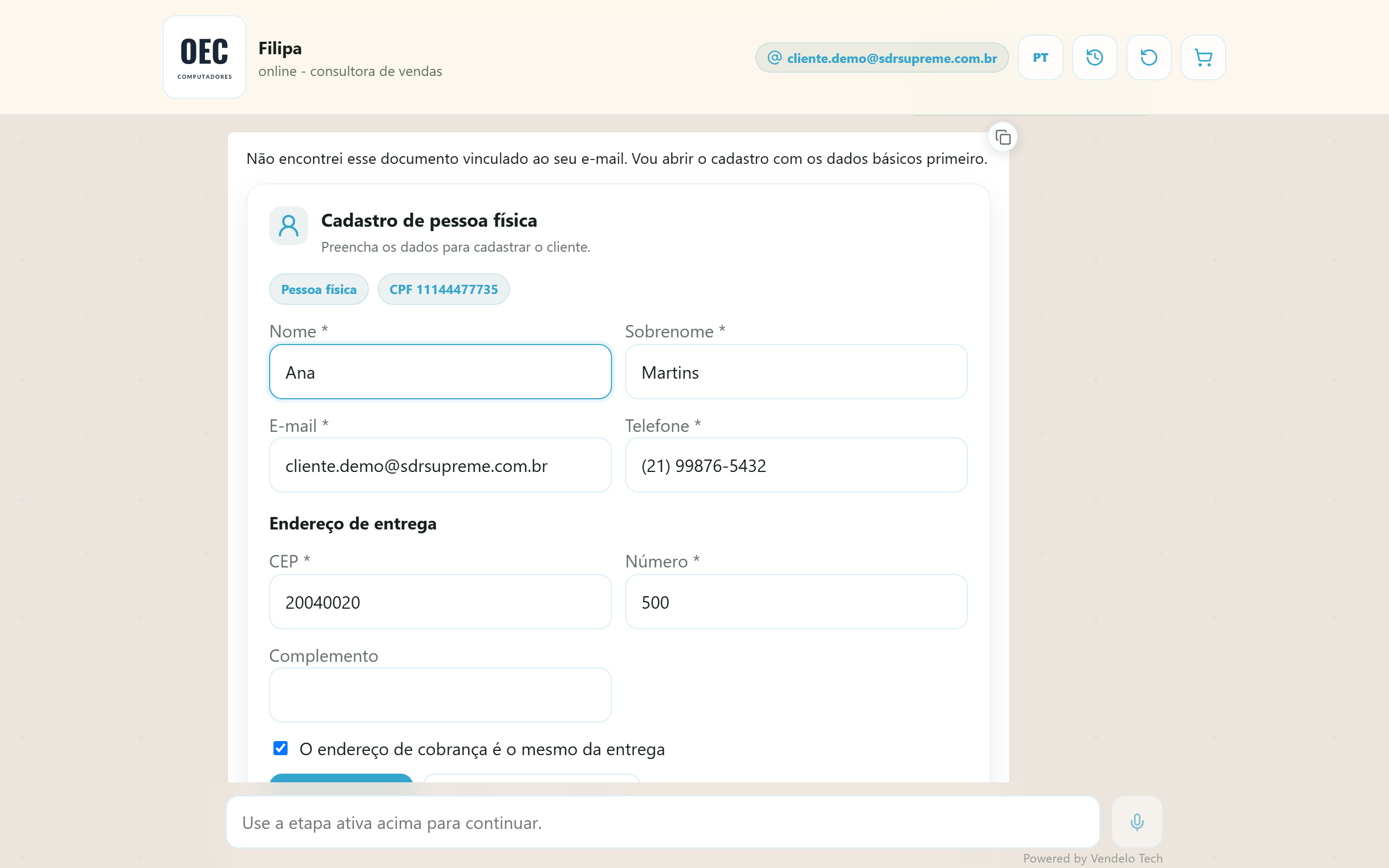Switch language with the PT button
Image resolution: width=1389 pixels, height=868 pixels.
point(1040,58)
